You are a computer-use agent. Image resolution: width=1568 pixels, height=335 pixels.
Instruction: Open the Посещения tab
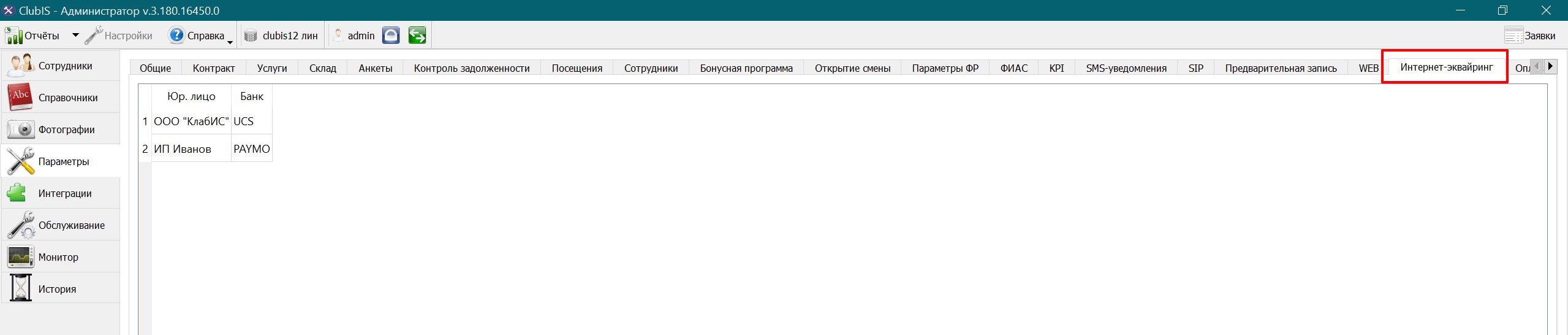click(577, 68)
